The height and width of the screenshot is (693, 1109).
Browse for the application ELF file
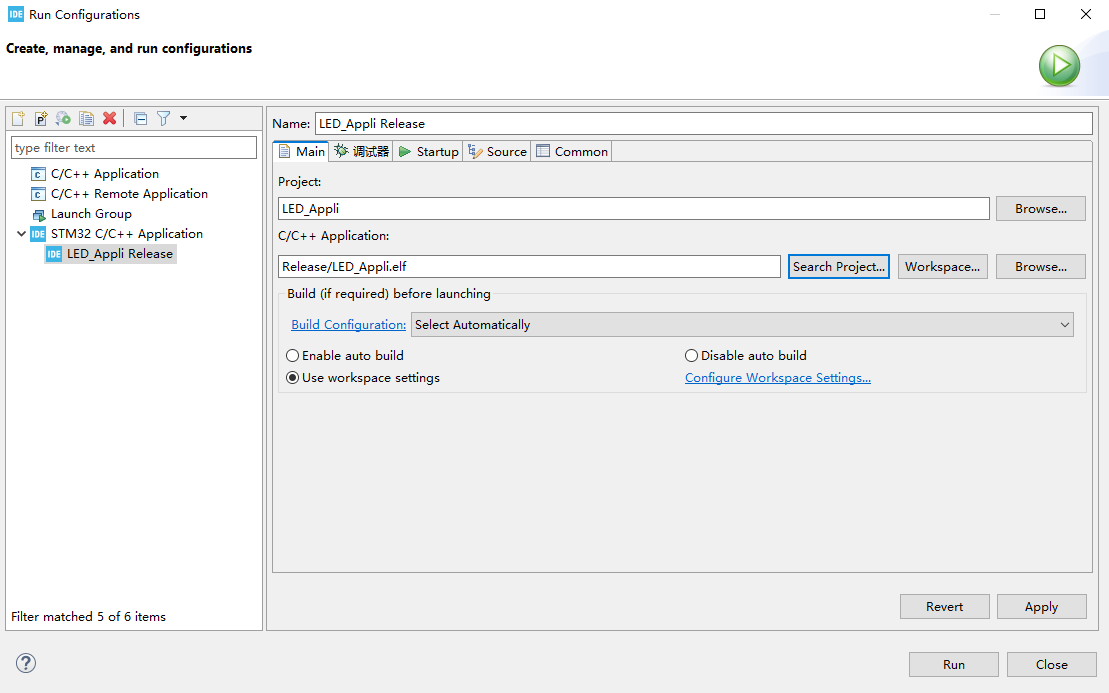1040,267
